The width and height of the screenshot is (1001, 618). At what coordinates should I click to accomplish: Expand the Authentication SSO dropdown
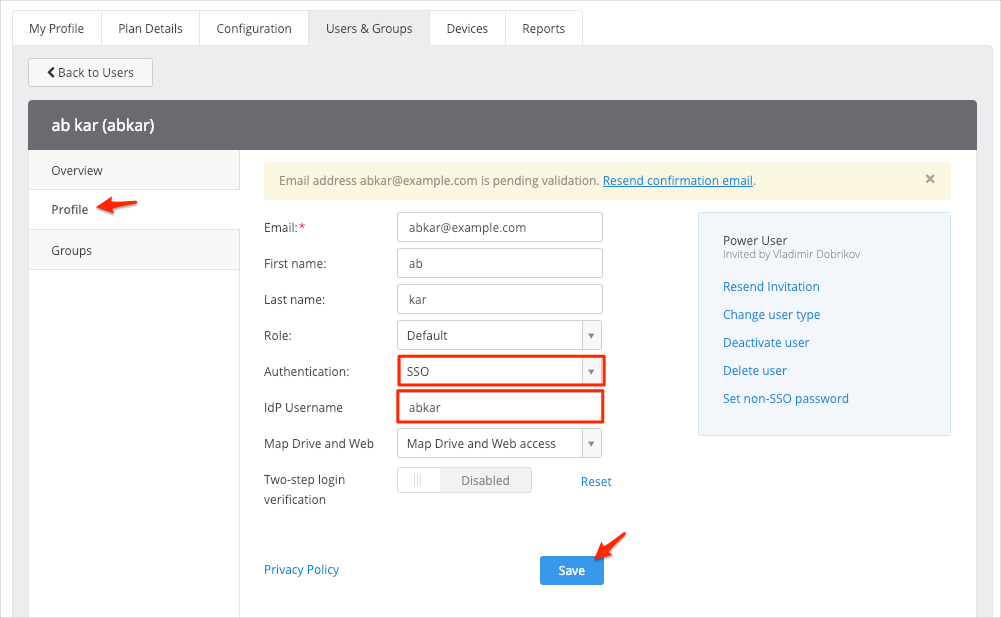click(x=501, y=372)
